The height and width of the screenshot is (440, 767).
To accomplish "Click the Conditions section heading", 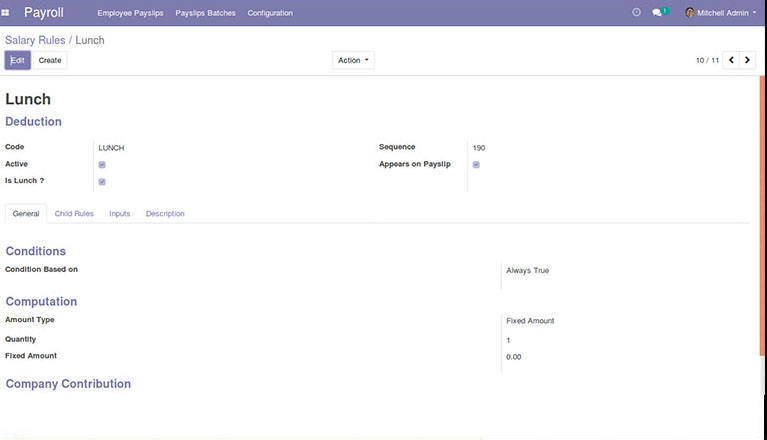I will coord(36,251).
